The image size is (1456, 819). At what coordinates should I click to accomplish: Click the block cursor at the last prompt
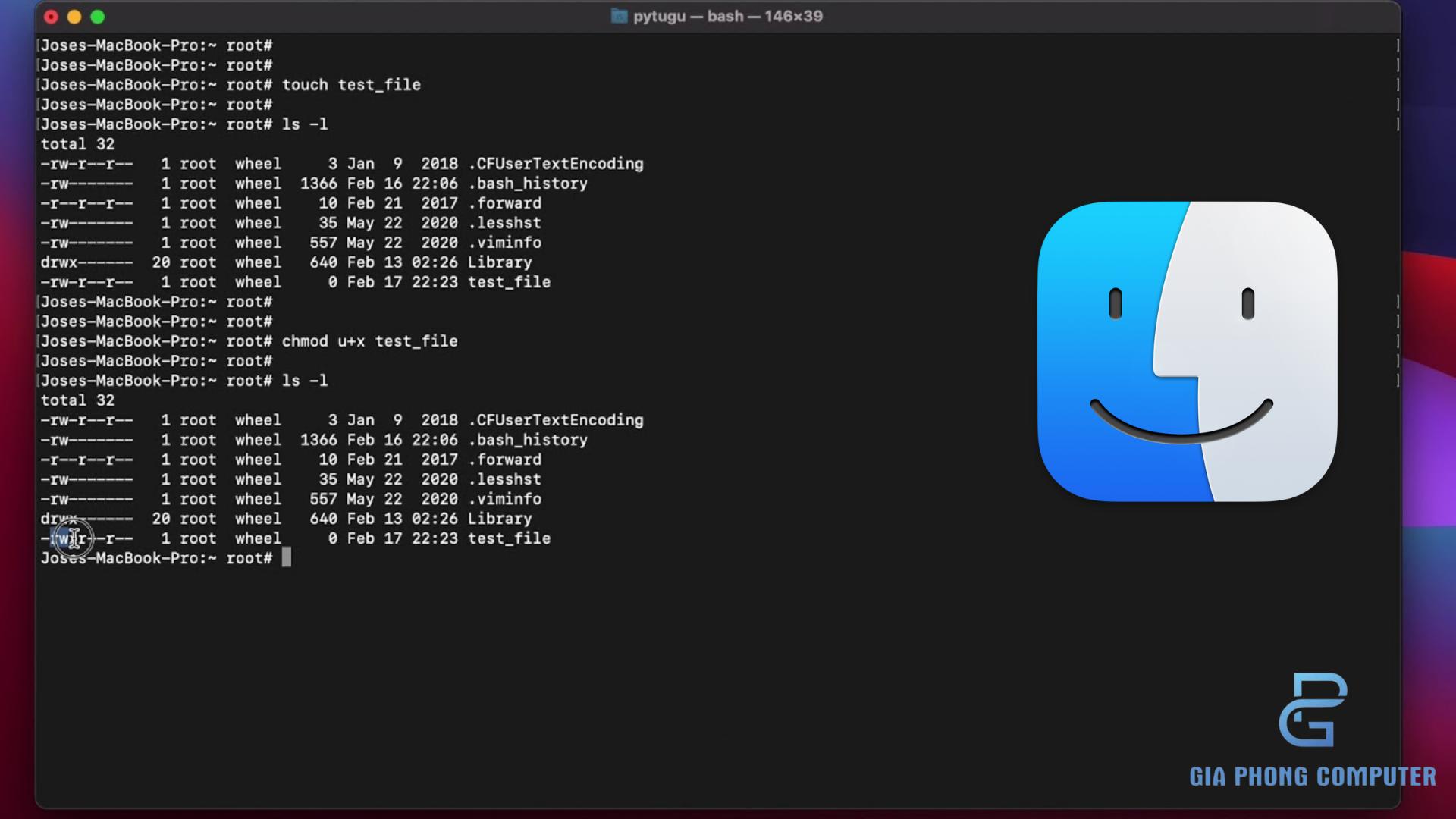287,558
